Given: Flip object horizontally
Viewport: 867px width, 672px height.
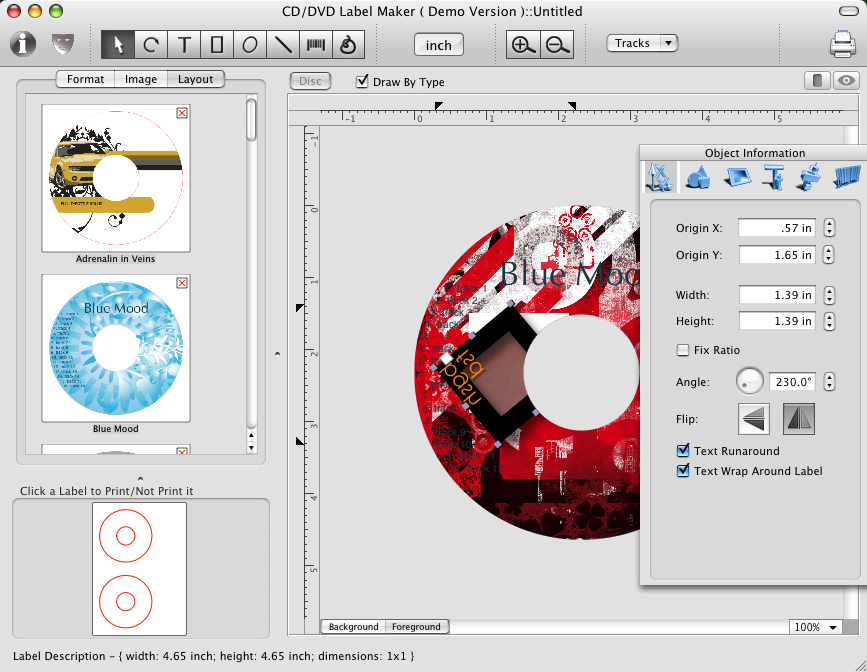Looking at the screenshot, I should [799, 419].
